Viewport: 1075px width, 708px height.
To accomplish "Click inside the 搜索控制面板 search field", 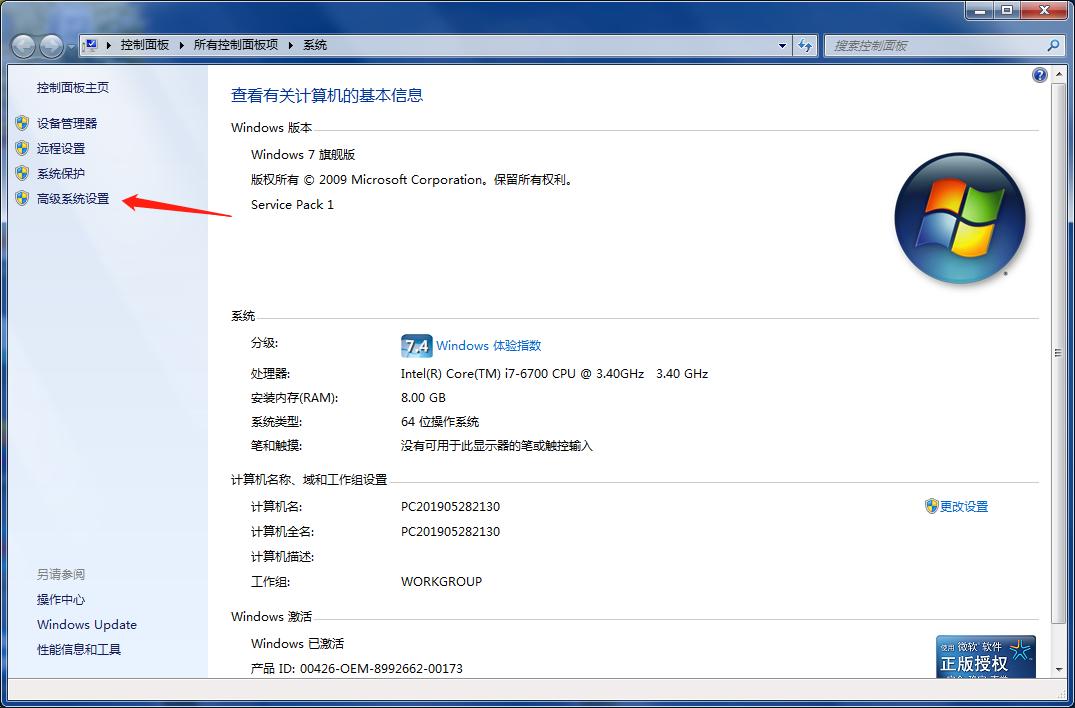I will click(930, 45).
